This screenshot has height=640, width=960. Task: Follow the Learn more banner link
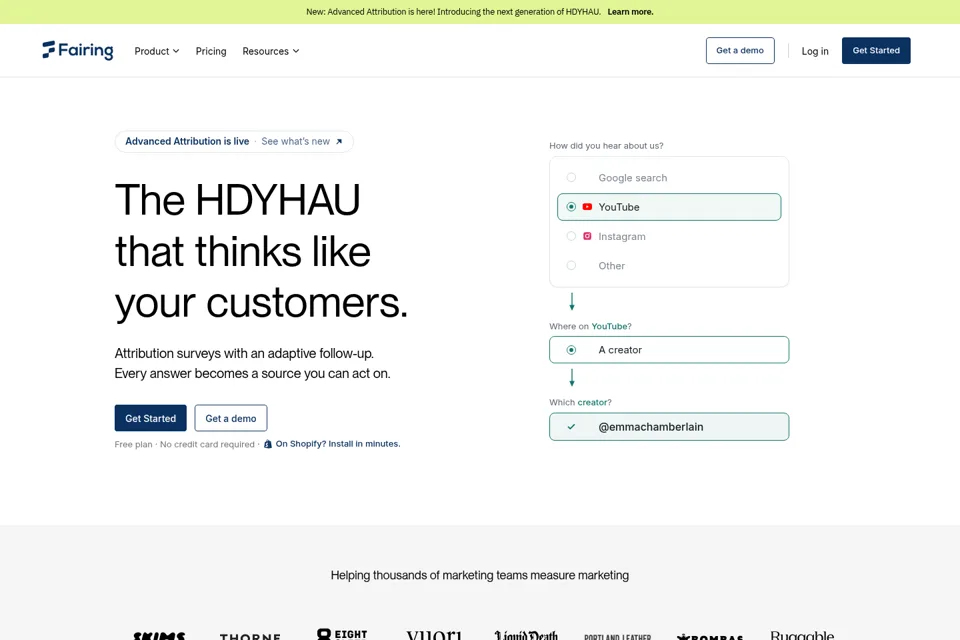pyautogui.click(x=630, y=12)
